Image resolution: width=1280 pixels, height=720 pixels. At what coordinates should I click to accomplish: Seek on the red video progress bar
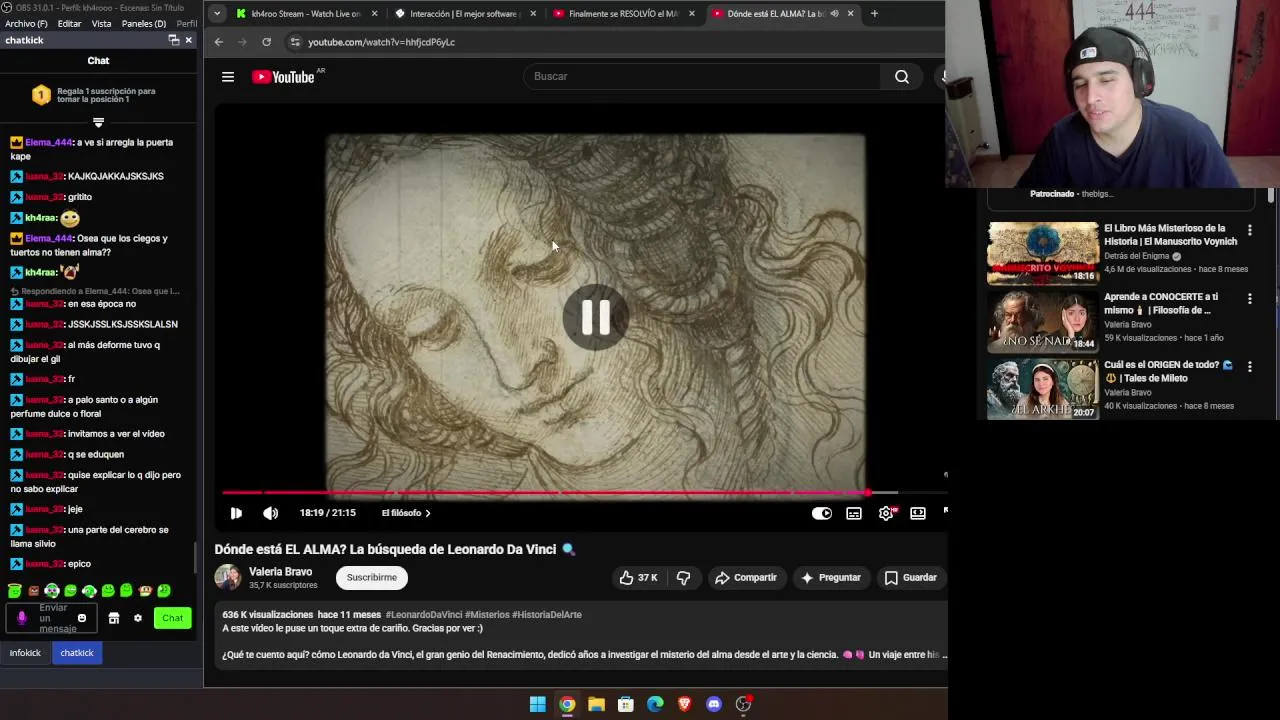click(x=545, y=493)
